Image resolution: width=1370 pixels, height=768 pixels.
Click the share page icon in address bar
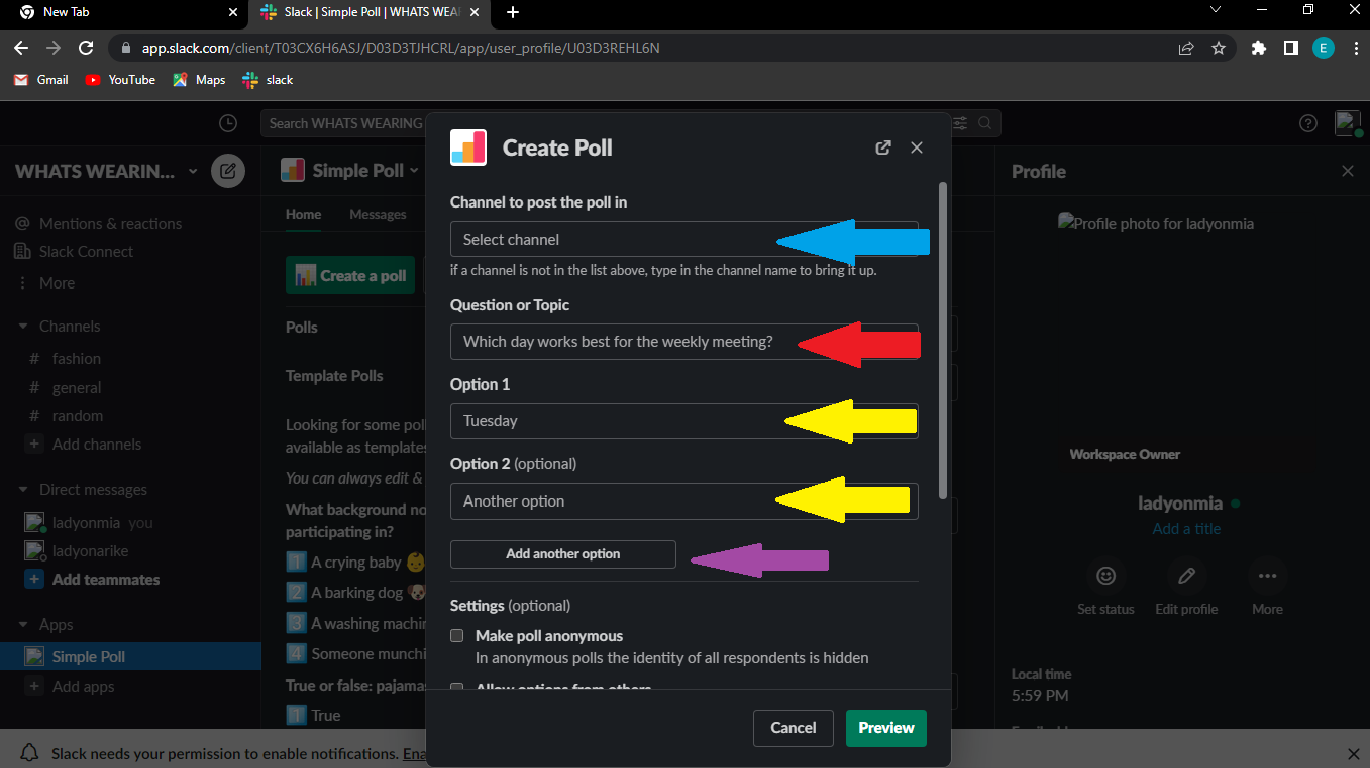pos(1186,48)
